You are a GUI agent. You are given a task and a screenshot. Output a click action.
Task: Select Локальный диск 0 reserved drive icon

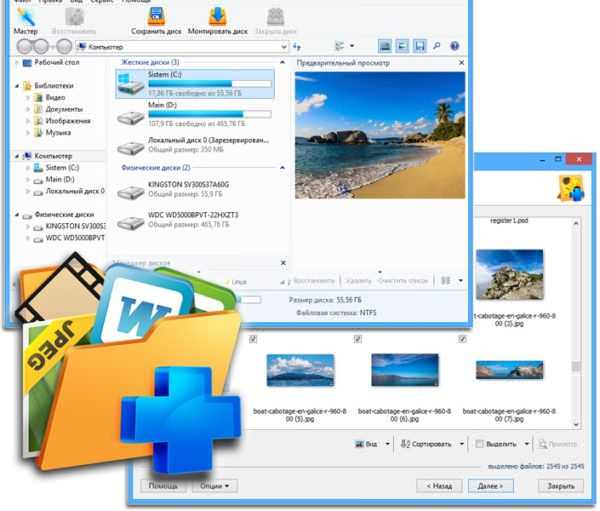tap(130, 147)
